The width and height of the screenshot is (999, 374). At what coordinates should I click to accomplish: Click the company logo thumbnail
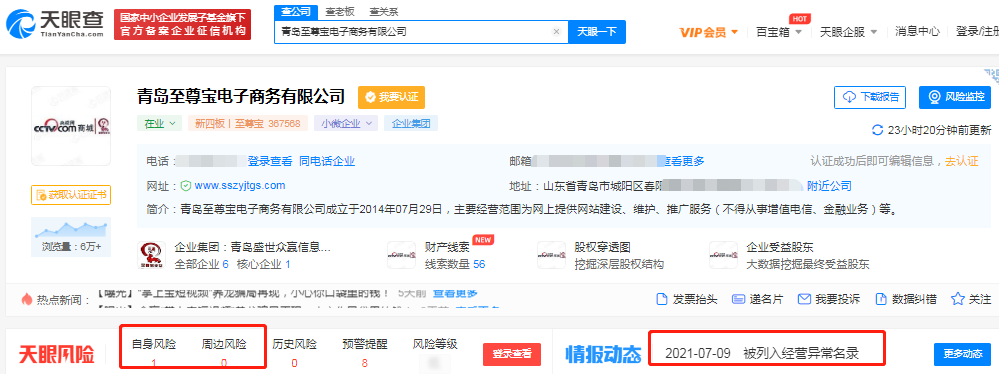pos(71,126)
